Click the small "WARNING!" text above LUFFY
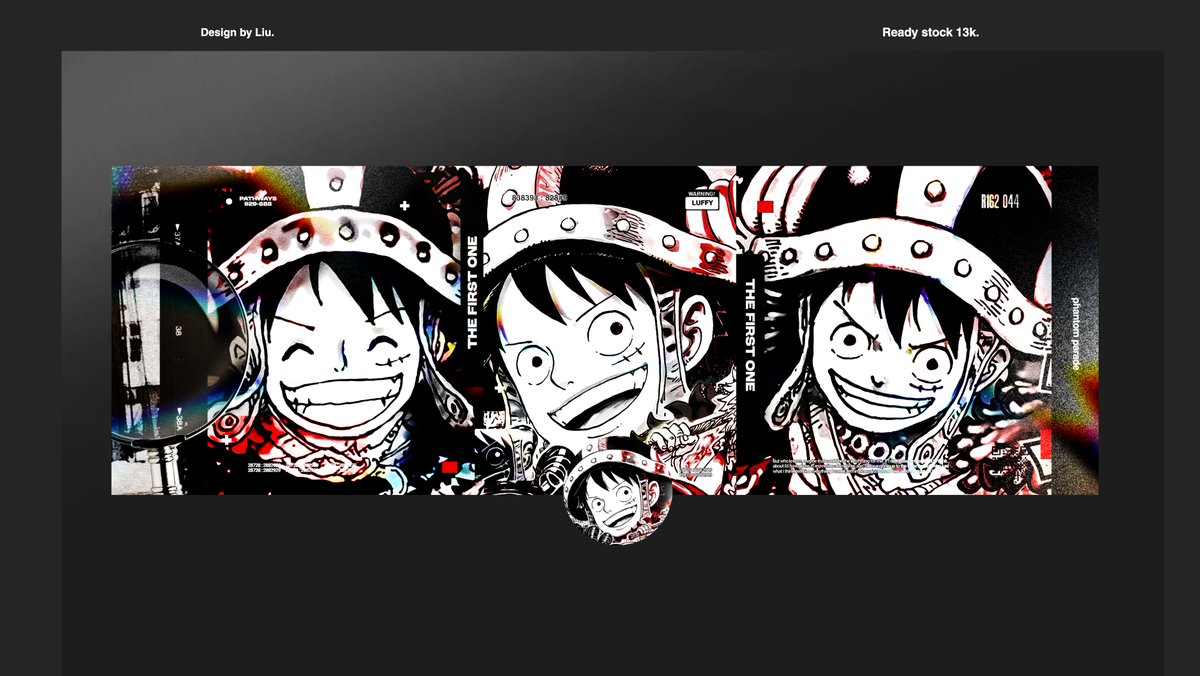This screenshot has width=1200, height=676. tap(701, 192)
